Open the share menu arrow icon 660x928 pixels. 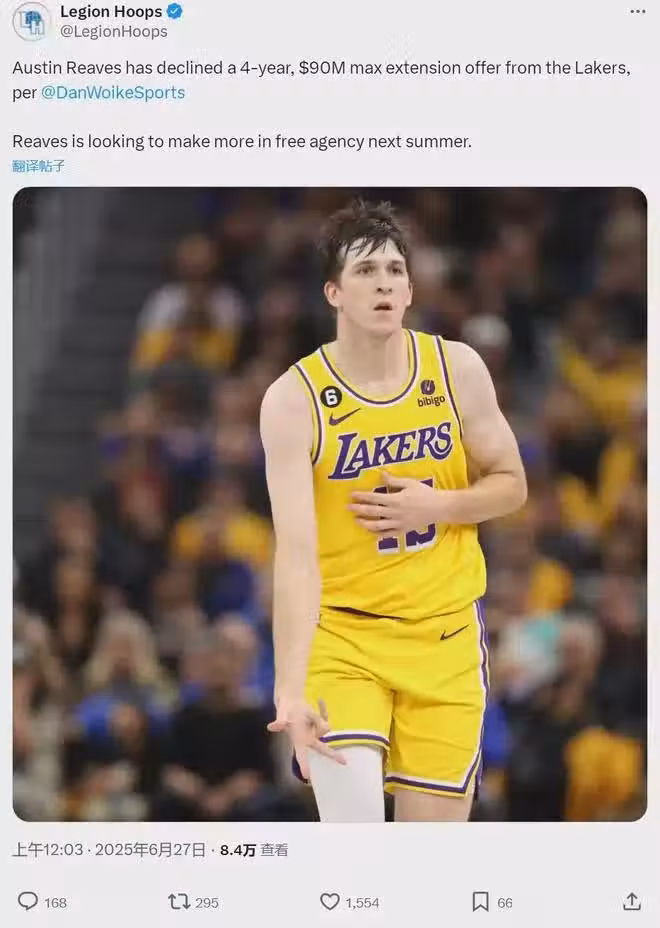[x=631, y=901]
